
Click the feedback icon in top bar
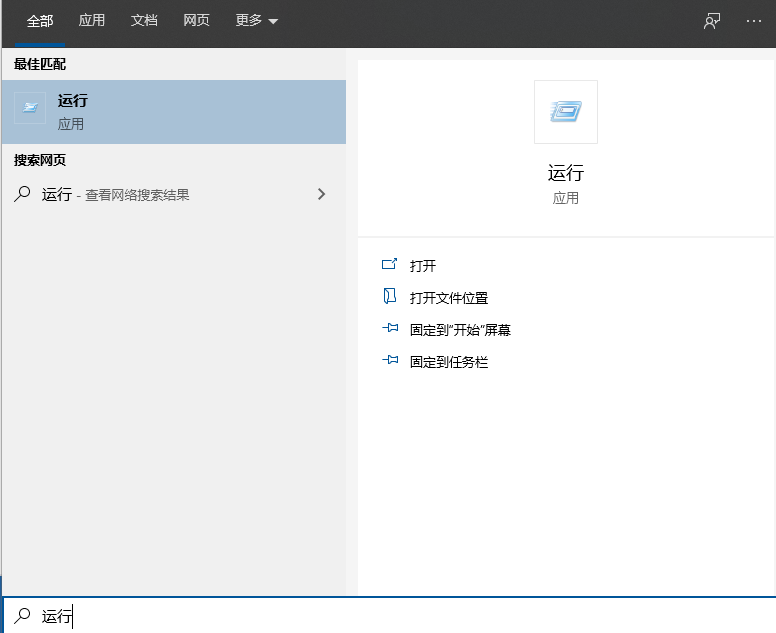tap(712, 21)
